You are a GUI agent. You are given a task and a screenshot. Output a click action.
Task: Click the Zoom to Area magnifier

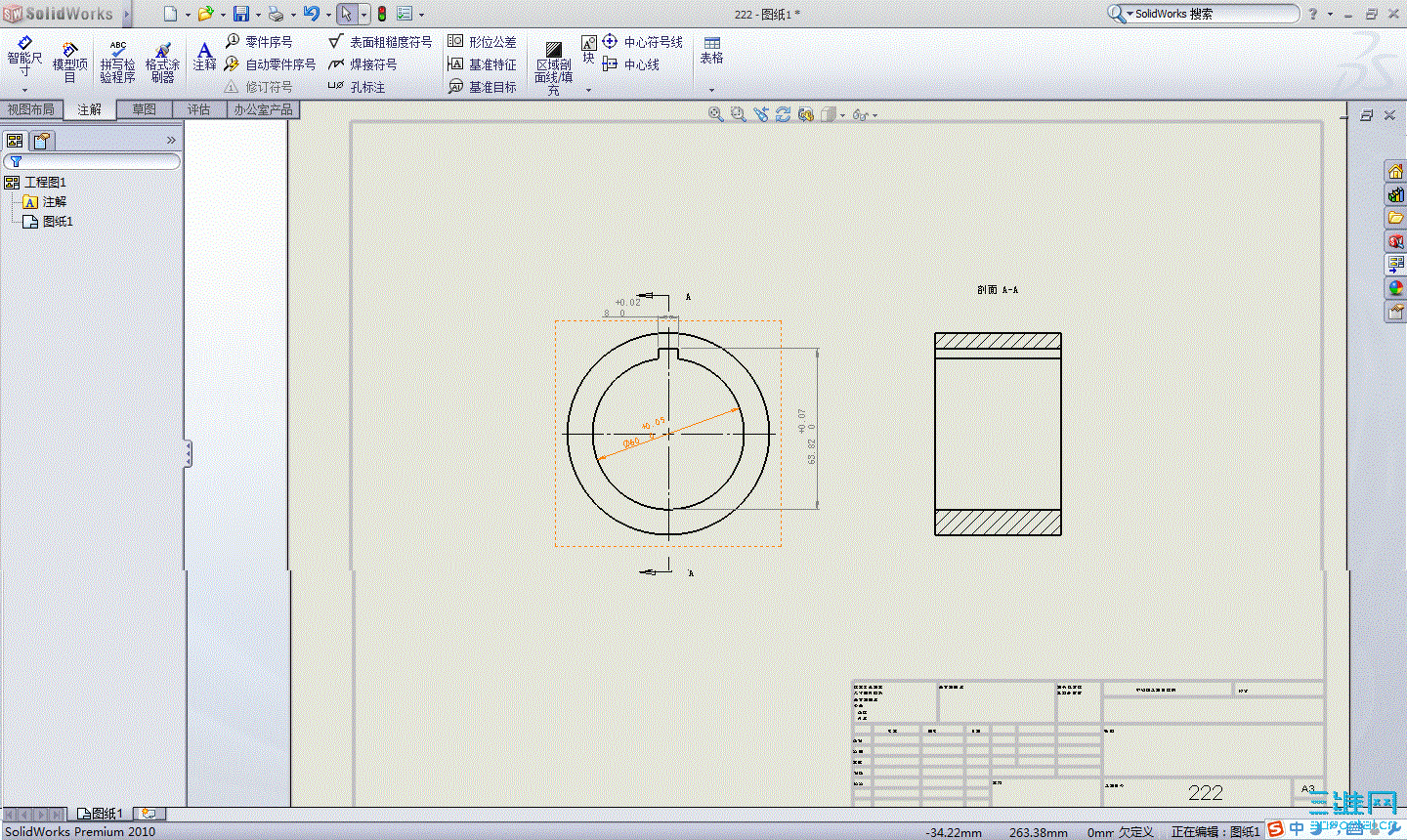[x=738, y=114]
